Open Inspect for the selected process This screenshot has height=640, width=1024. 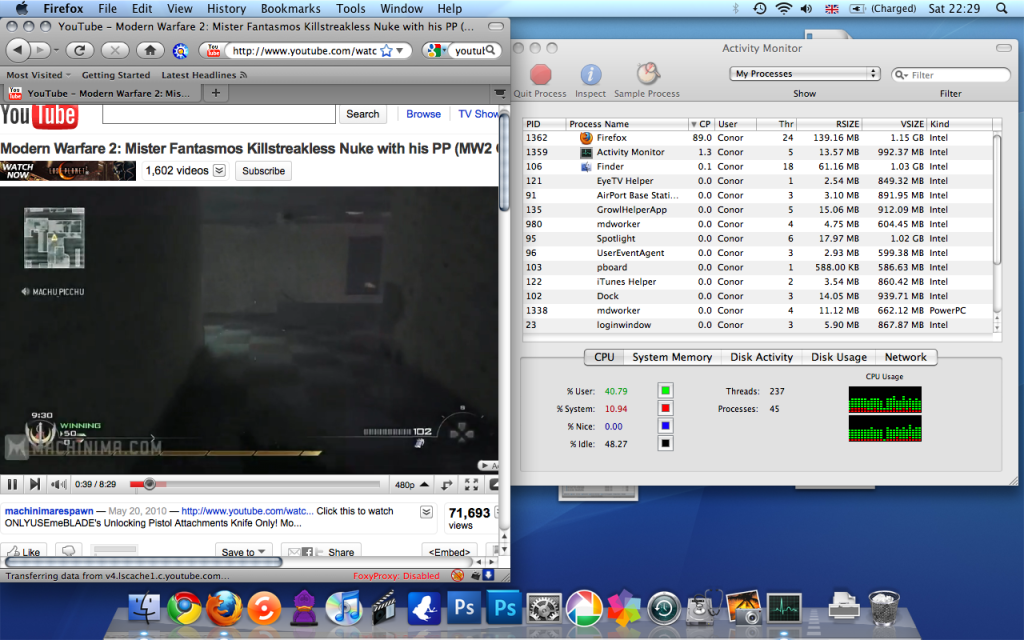590,74
